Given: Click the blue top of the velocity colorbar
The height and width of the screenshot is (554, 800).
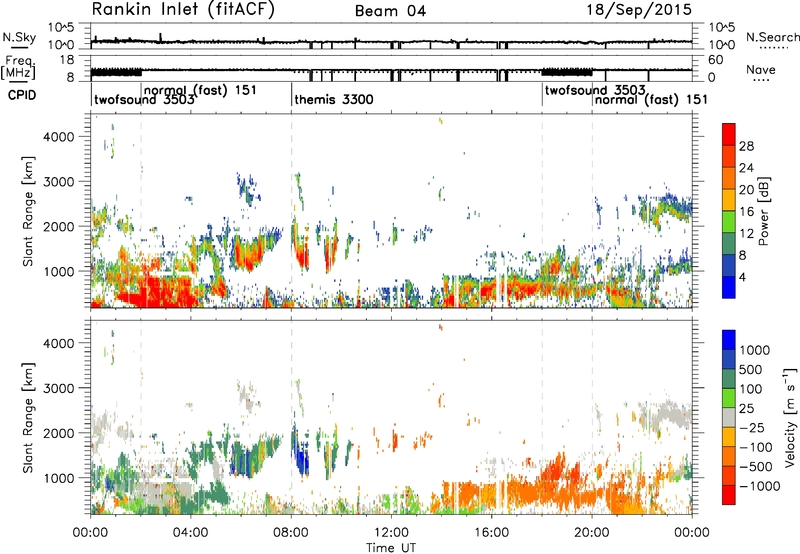Looking at the screenshot, I should point(729,340).
